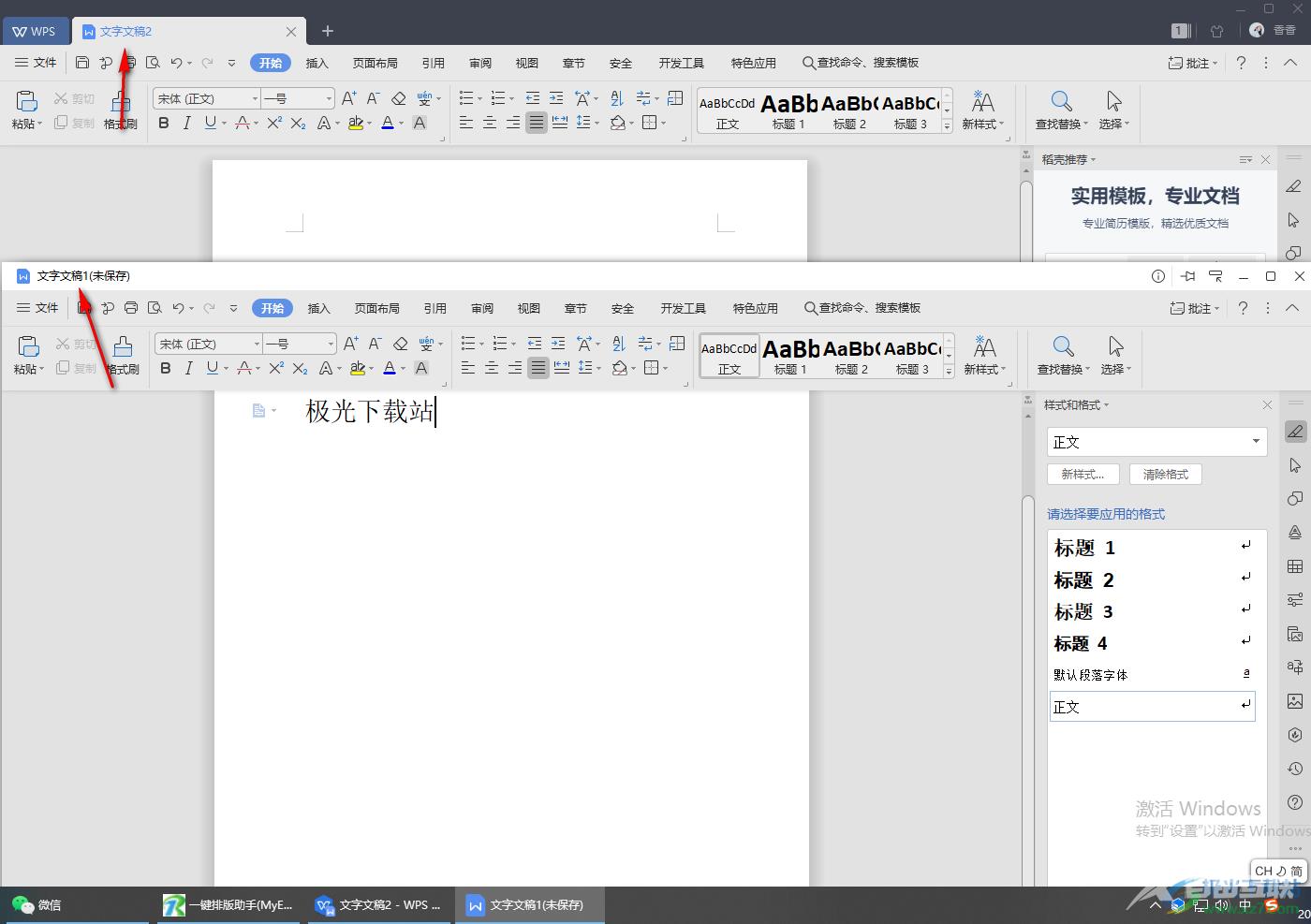1311x924 pixels.
Task: Collapse ribbon chevron in 文字文稿1 window
Action: (1292, 308)
